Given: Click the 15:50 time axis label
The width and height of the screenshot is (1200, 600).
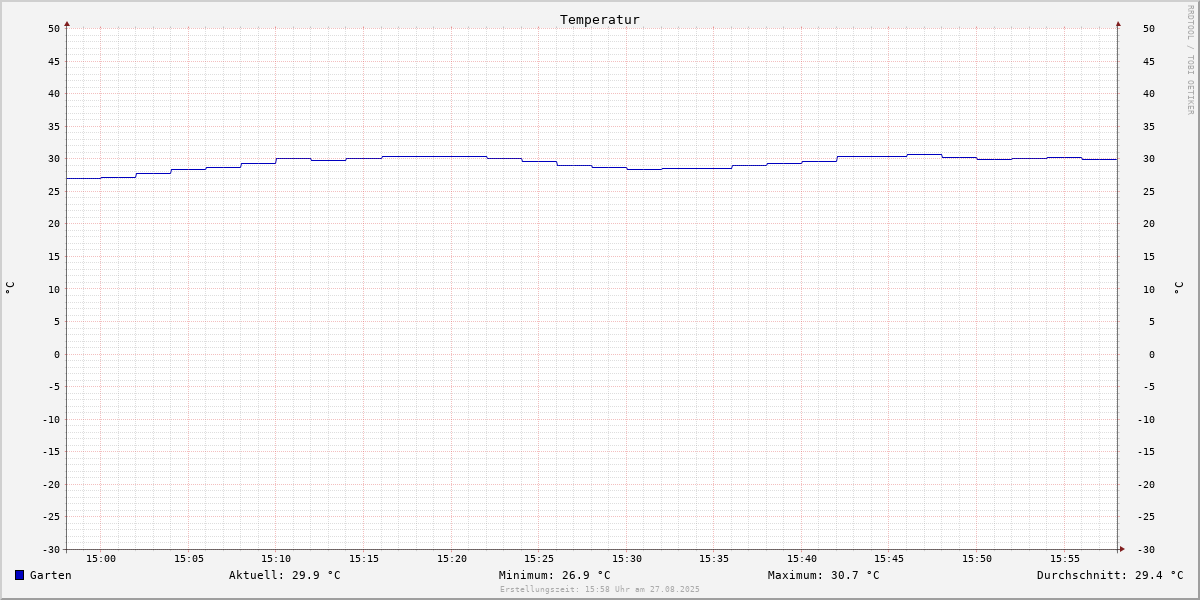Looking at the screenshot, I should (x=977, y=559).
